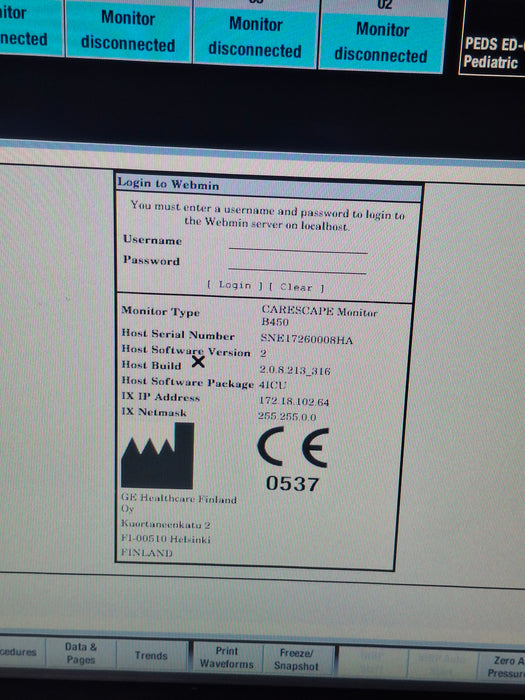Click the IX IP address 172.18.102.64
The width and height of the screenshot is (525, 700).
point(294,401)
